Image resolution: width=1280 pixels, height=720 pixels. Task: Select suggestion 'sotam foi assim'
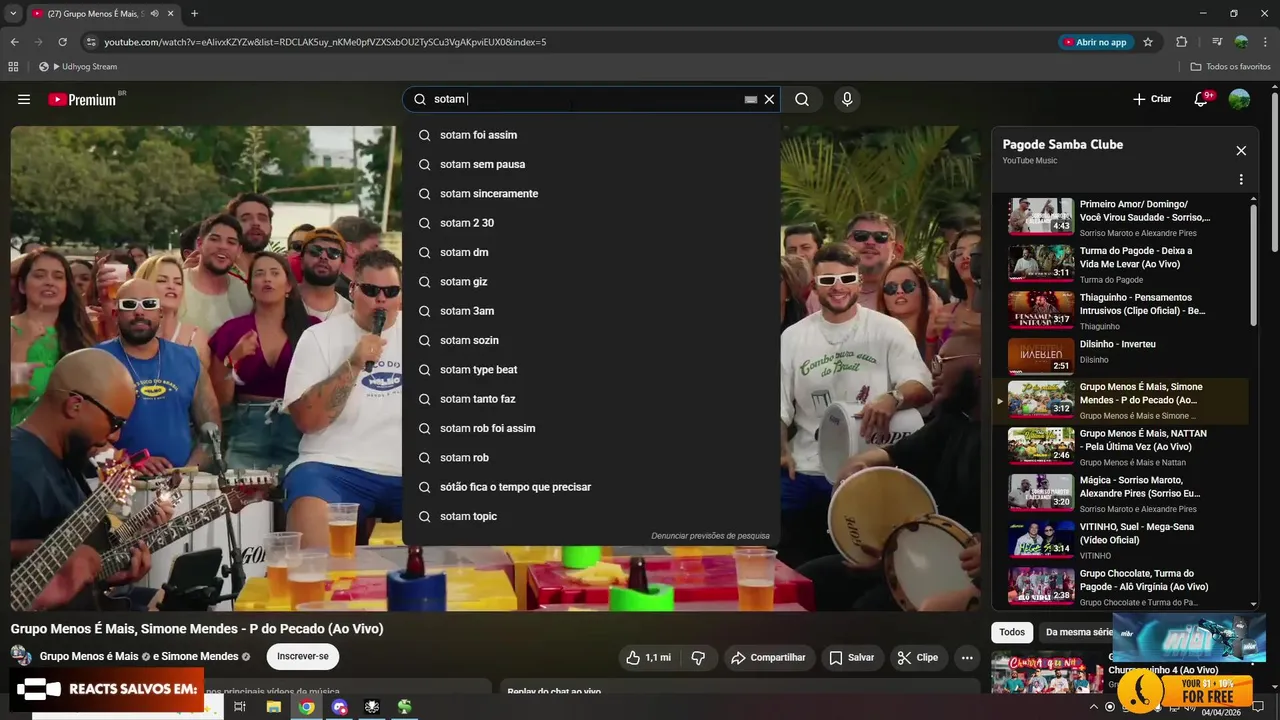click(591, 135)
